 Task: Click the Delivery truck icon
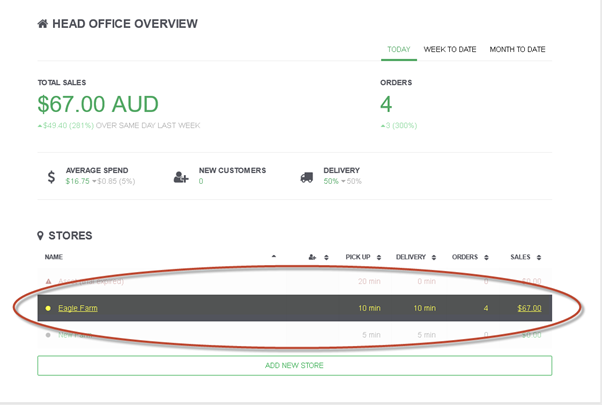point(306,177)
